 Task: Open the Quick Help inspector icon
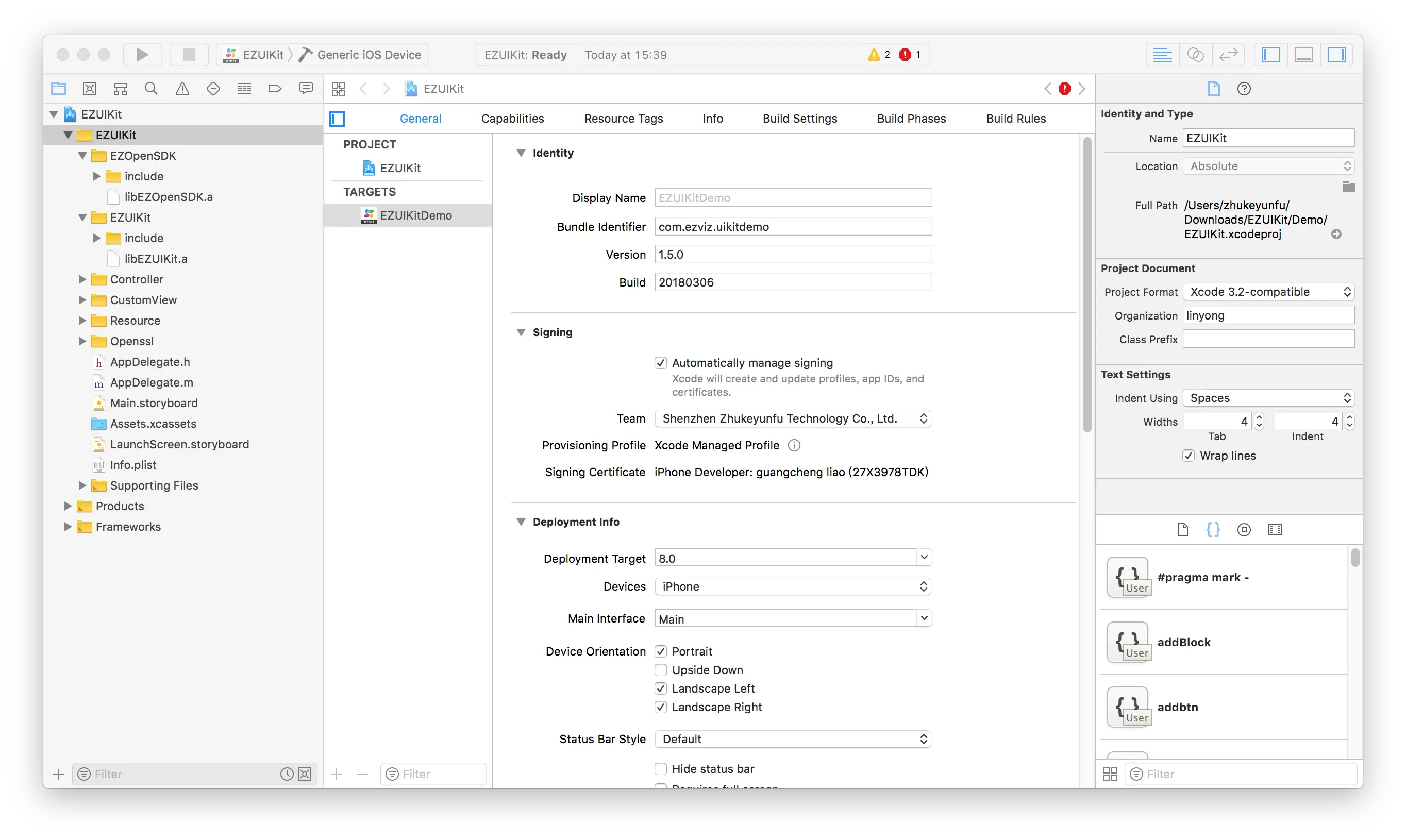pyautogui.click(x=1244, y=89)
